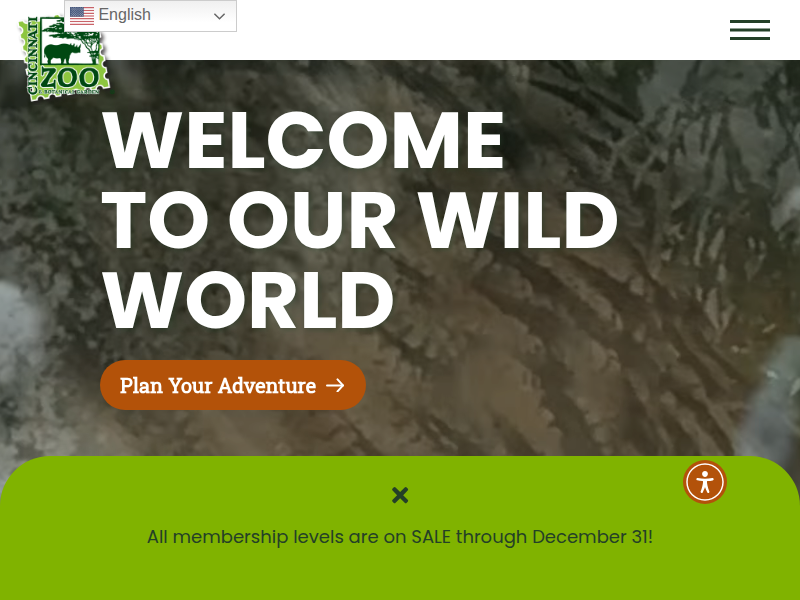
Task: Click the ZOO lettering in the logo
Action: coord(69,78)
